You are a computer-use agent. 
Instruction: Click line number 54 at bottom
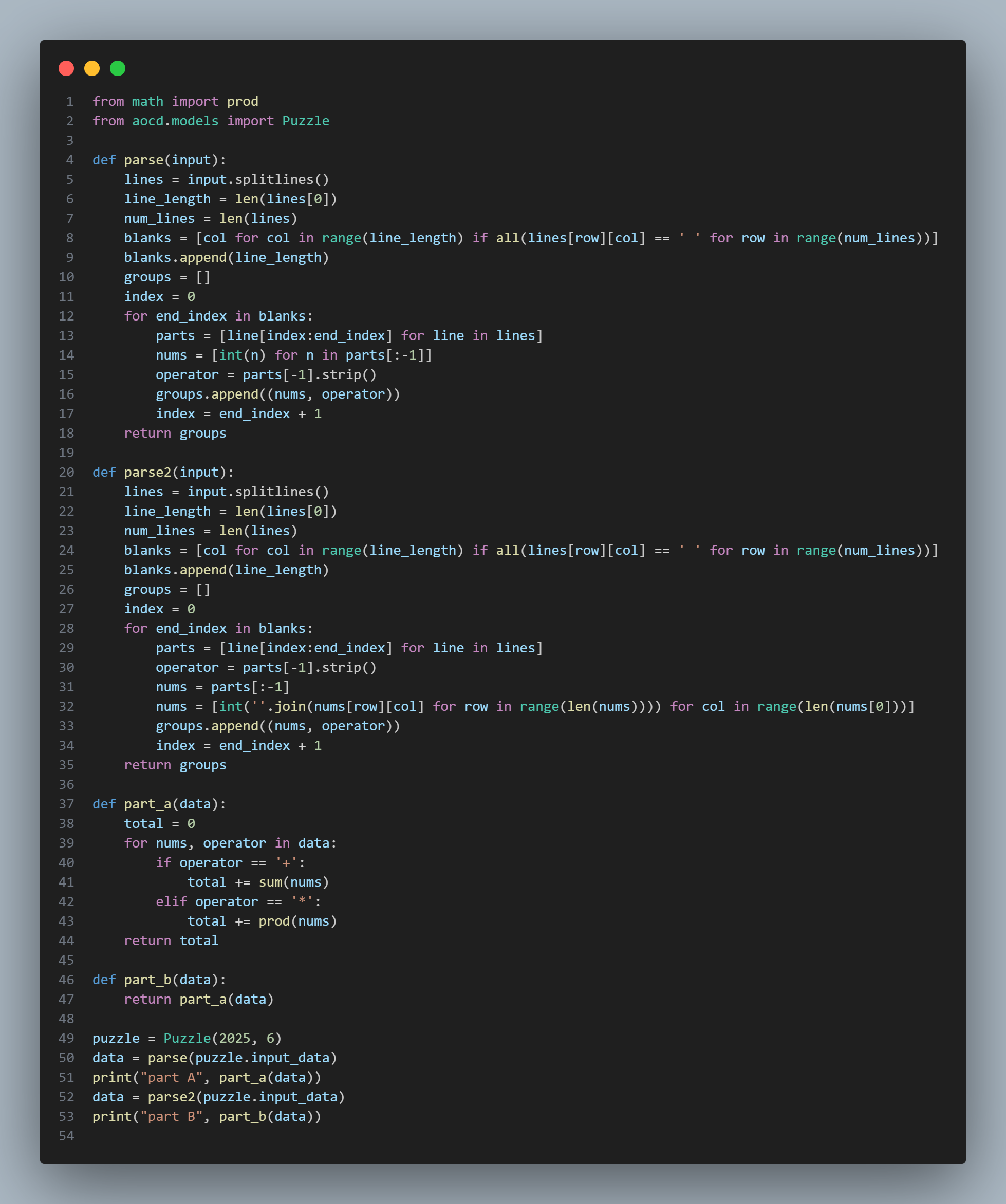click(x=66, y=1136)
